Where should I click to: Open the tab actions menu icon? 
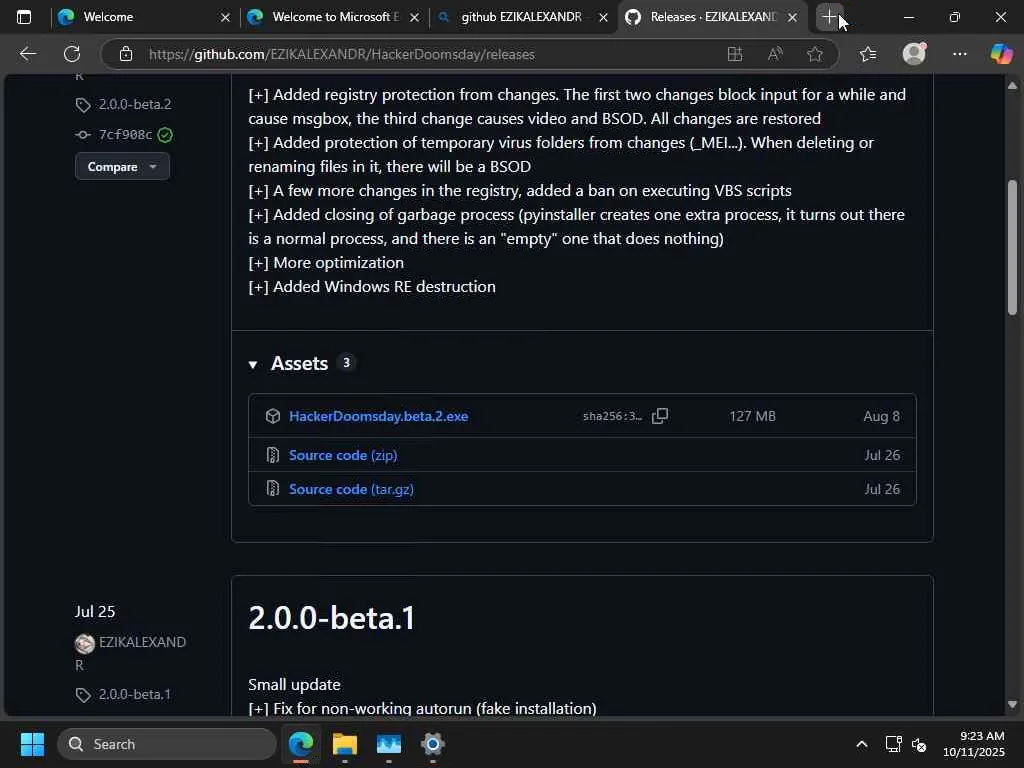point(24,17)
